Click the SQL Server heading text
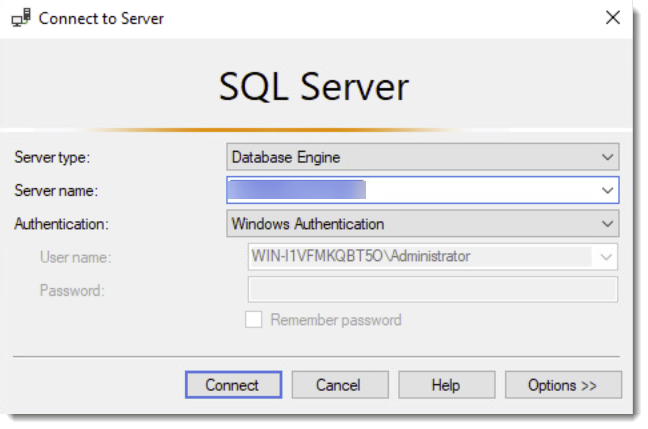Screen dimensions: 648x429 [x=314, y=86]
